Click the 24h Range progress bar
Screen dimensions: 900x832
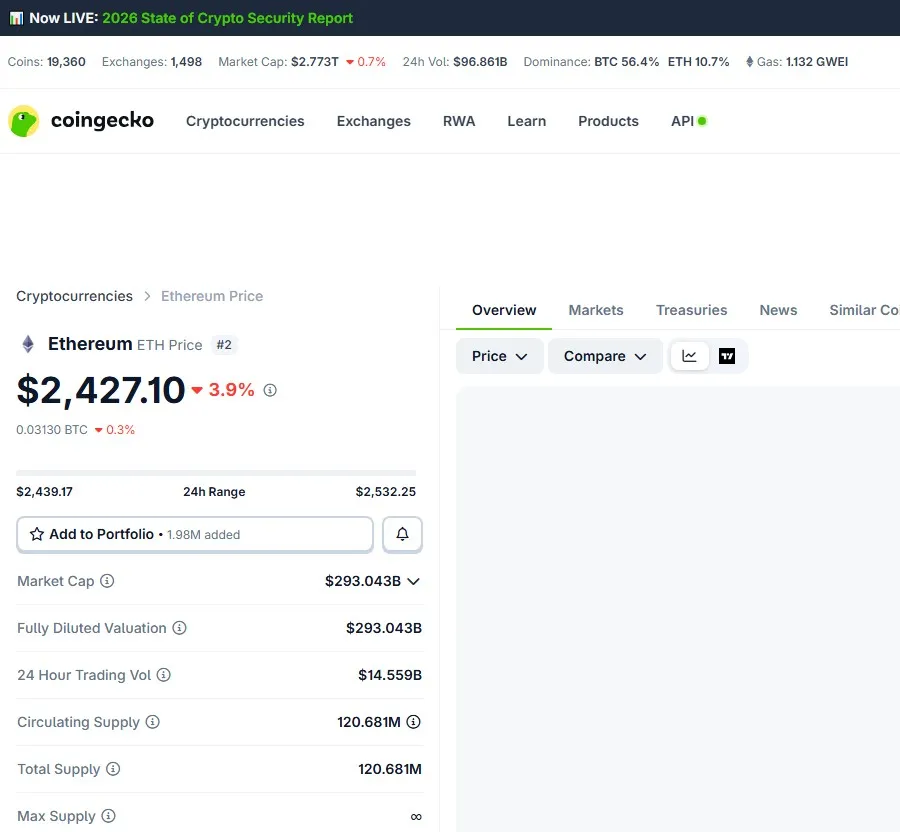click(x=216, y=473)
